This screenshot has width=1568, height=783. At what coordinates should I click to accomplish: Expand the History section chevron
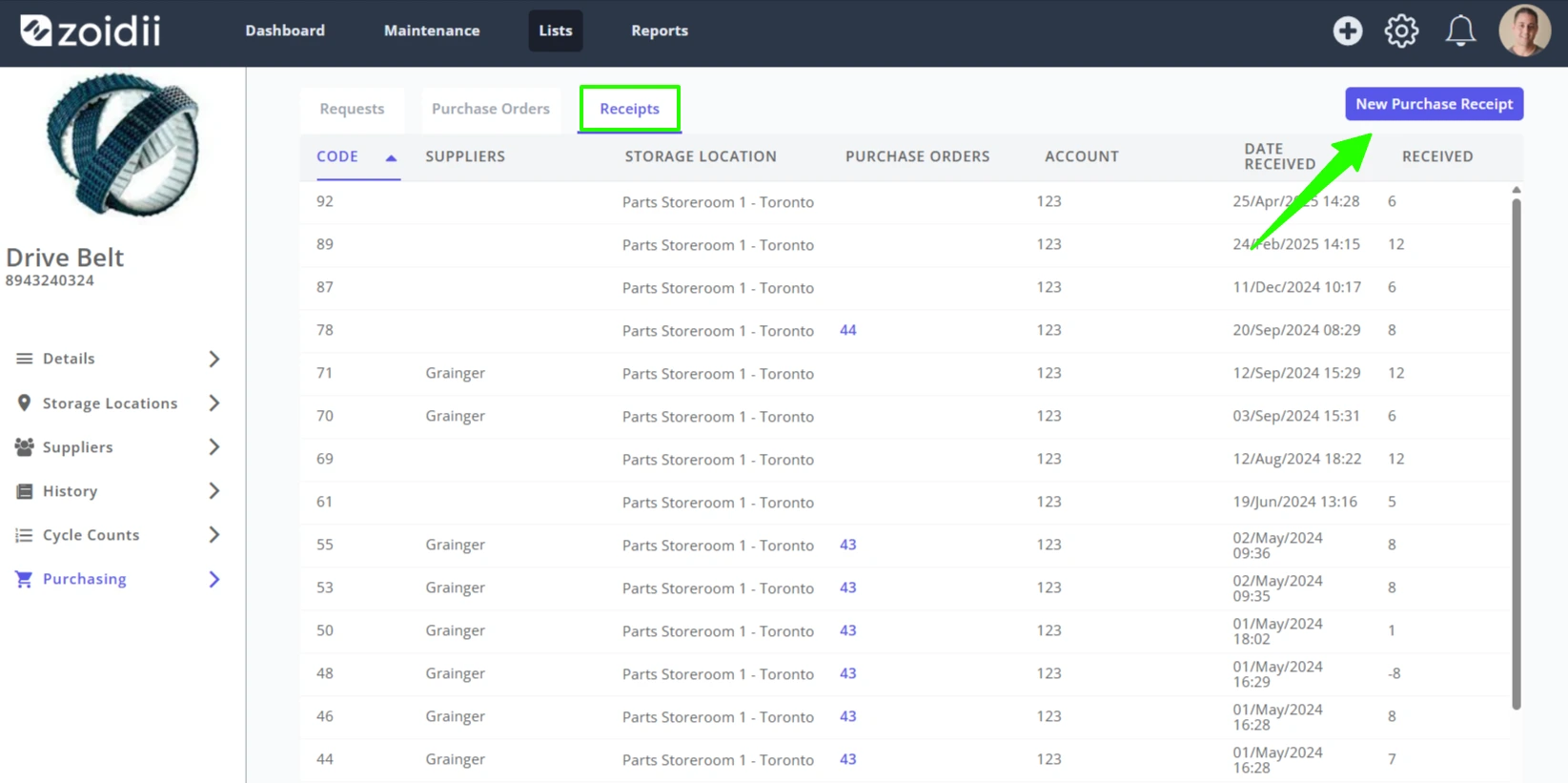214,491
